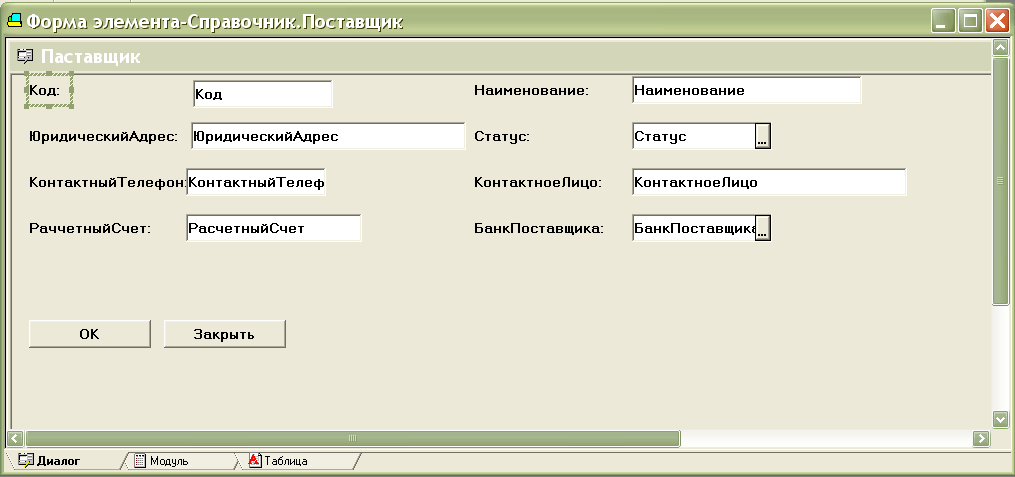Minimize the Форма элемента window
This screenshot has width=1015, height=477.
click(x=943, y=21)
